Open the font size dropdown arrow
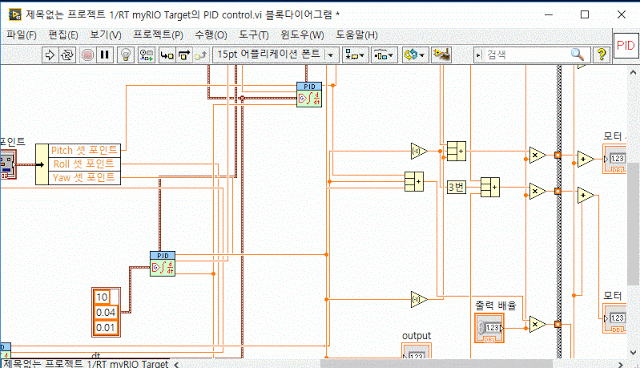The image size is (640, 368). [331, 55]
